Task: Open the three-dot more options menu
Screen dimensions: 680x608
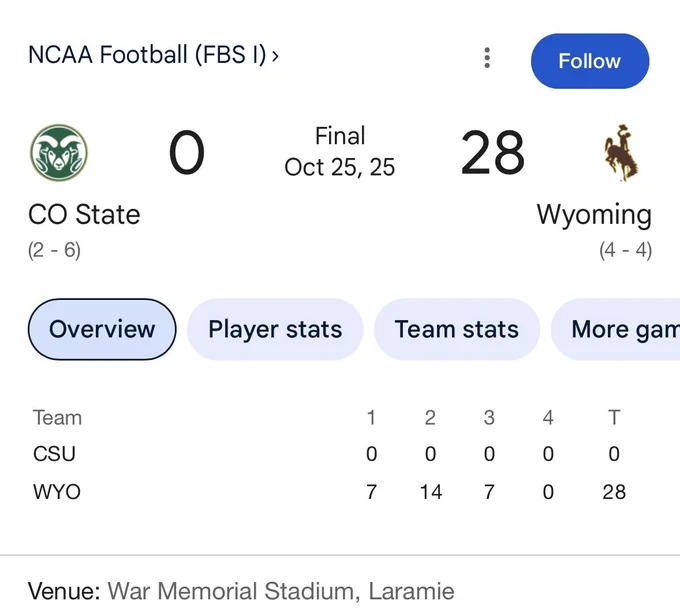Action: tap(487, 58)
